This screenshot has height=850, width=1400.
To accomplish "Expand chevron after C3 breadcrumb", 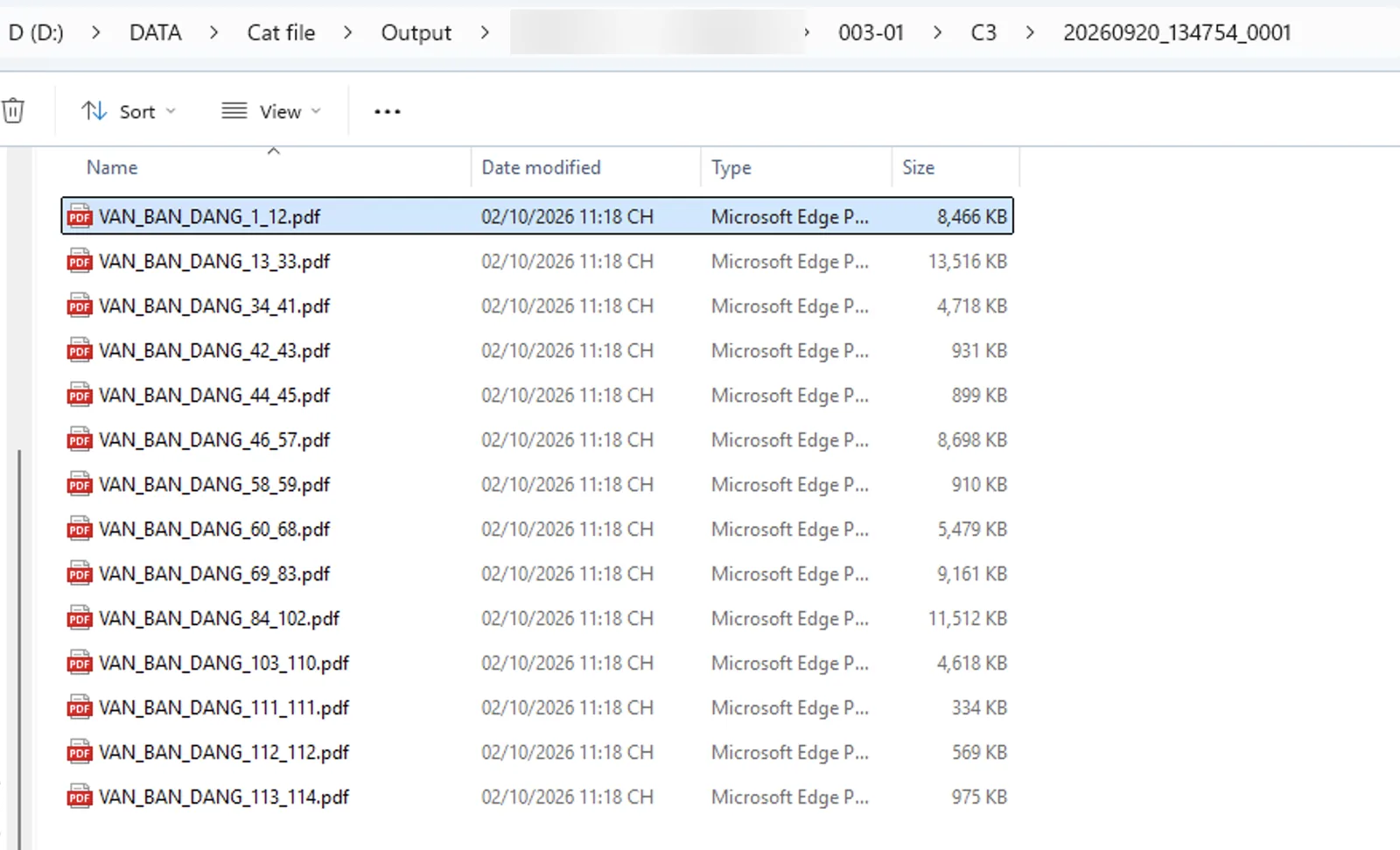I will 1030,32.
